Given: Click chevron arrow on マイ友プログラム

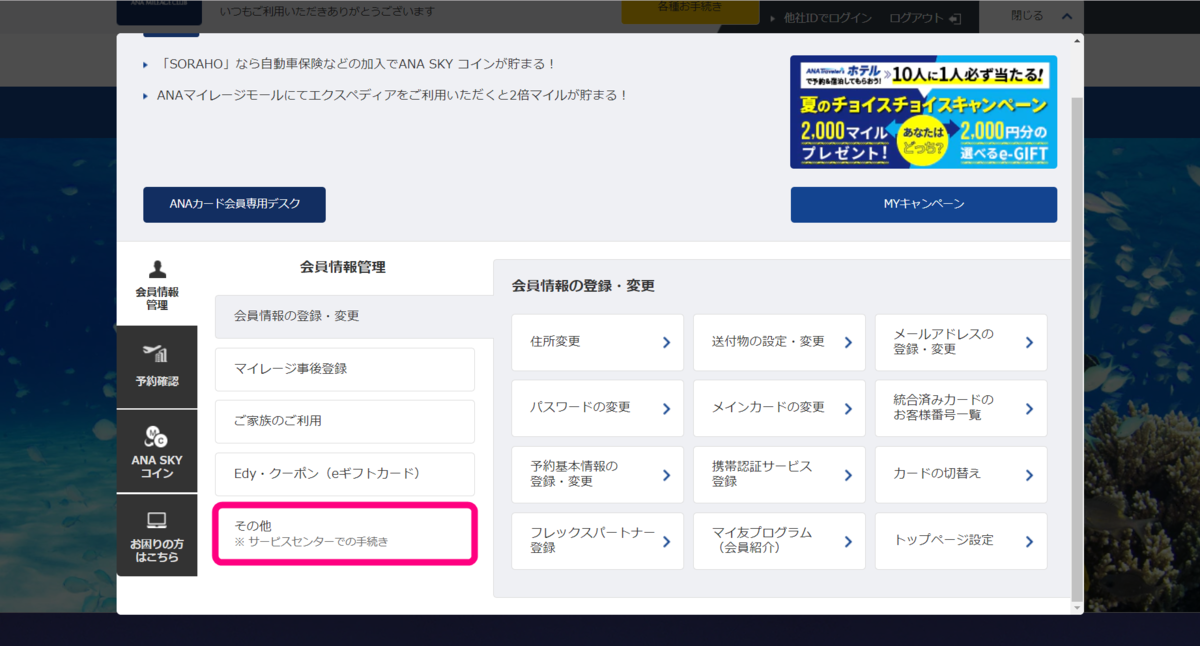Looking at the screenshot, I should [x=848, y=542].
